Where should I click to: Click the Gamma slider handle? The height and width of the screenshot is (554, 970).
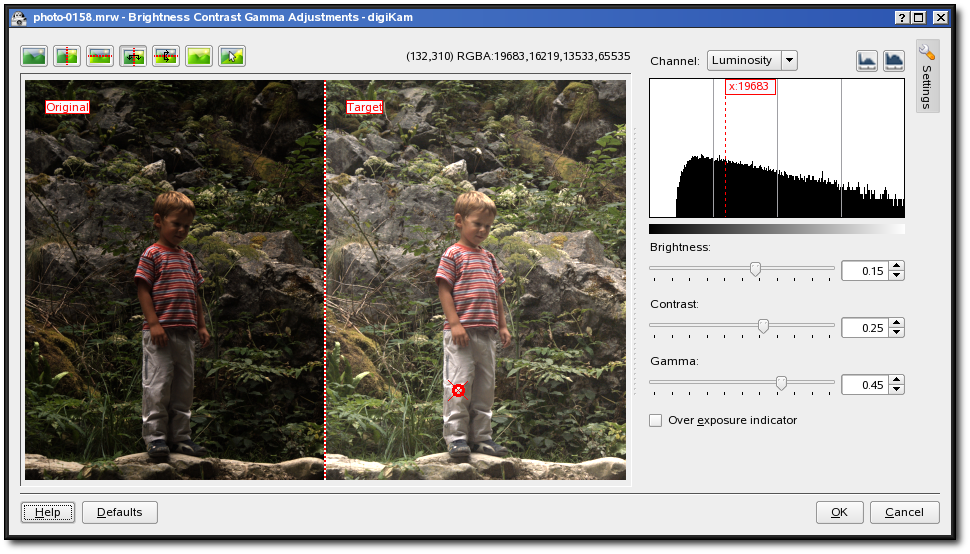click(781, 383)
